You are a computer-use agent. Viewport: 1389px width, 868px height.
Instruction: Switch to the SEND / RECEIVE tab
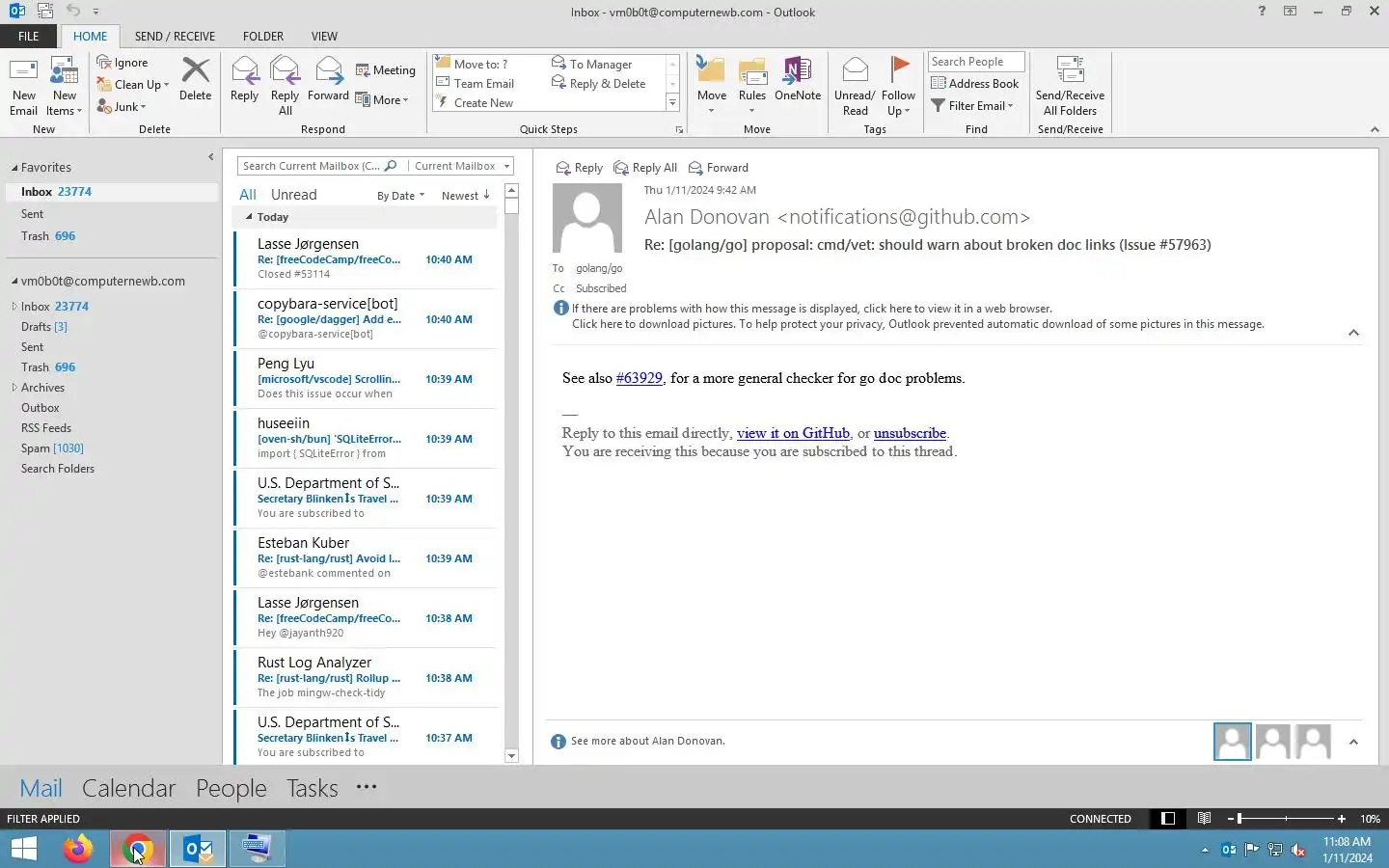175,36
